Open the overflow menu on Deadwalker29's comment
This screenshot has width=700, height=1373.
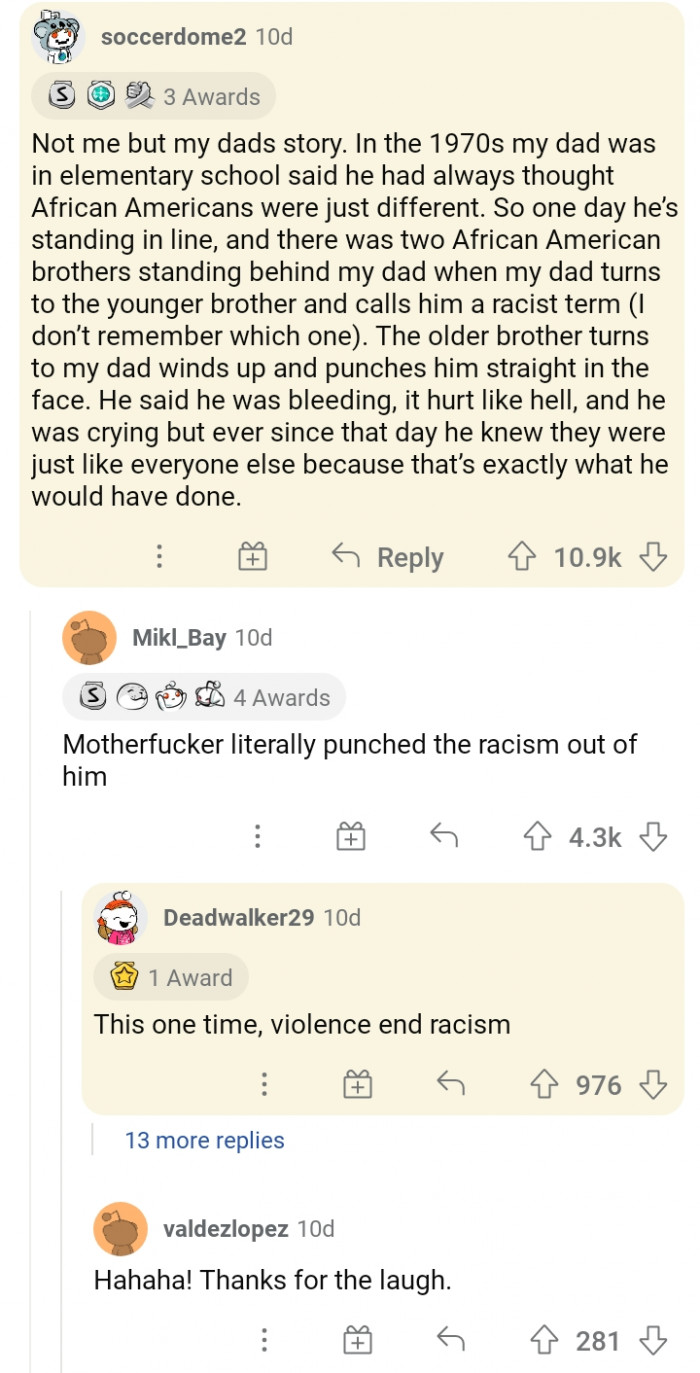(265, 1084)
